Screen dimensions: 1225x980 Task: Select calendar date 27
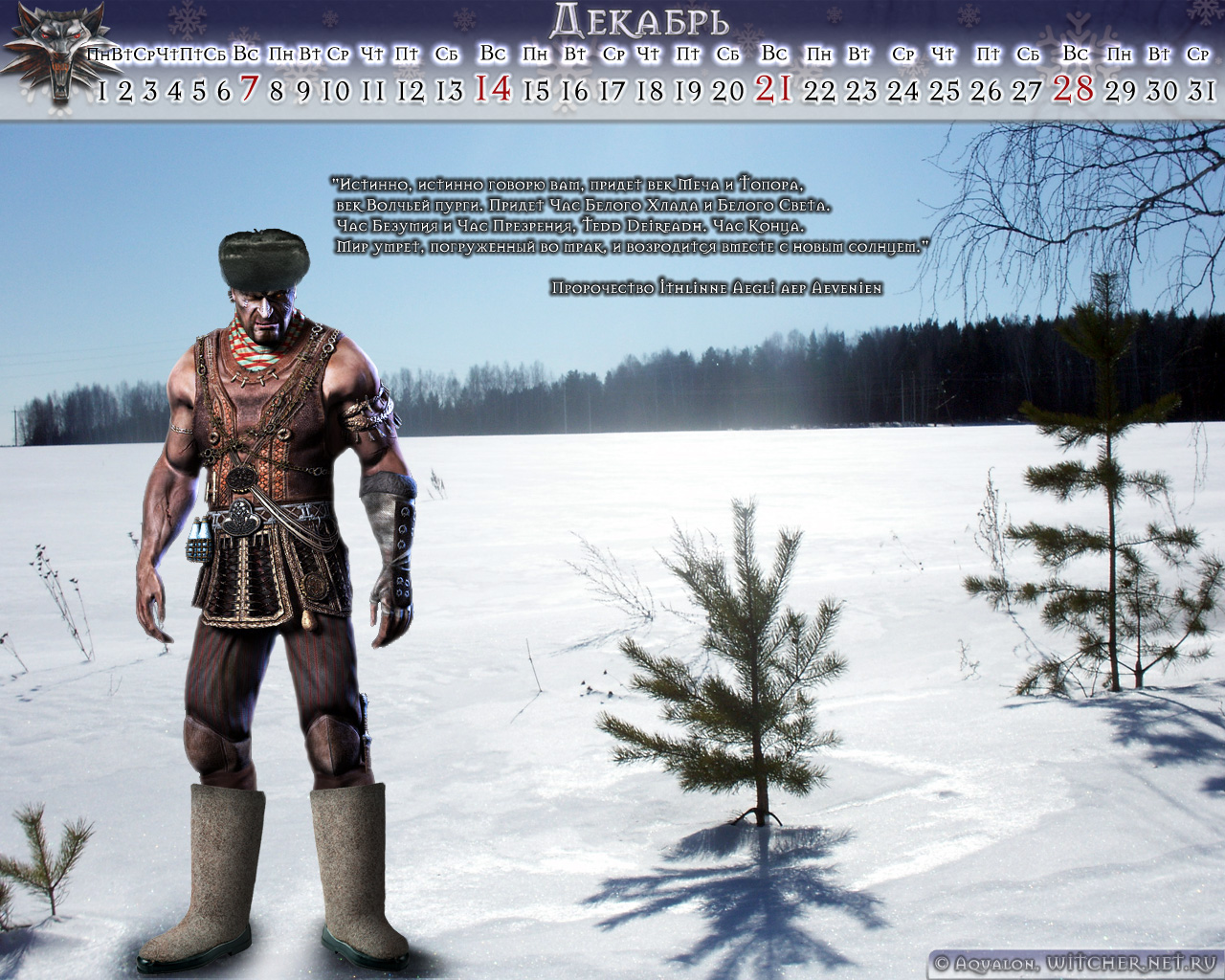pyautogui.click(x=1027, y=91)
